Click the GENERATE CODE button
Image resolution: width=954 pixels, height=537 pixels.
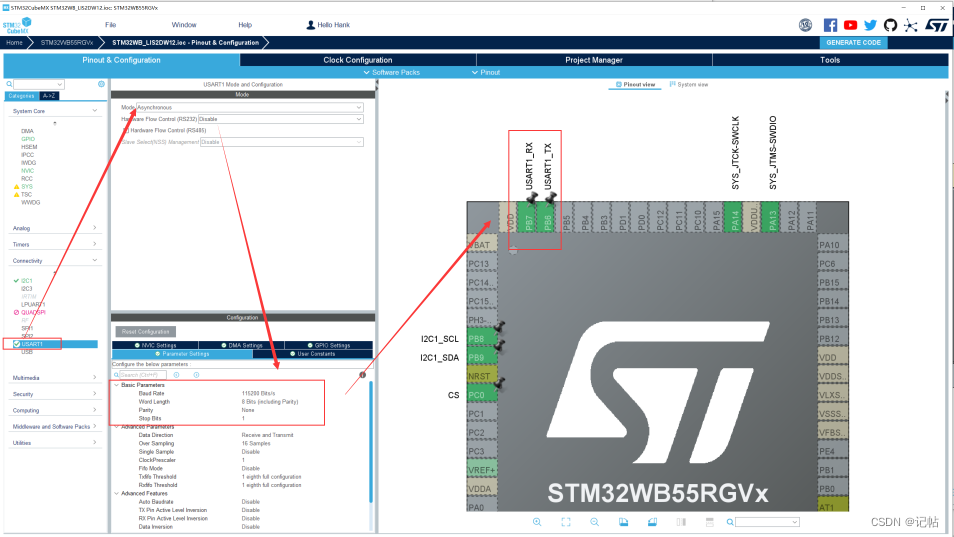[854, 43]
